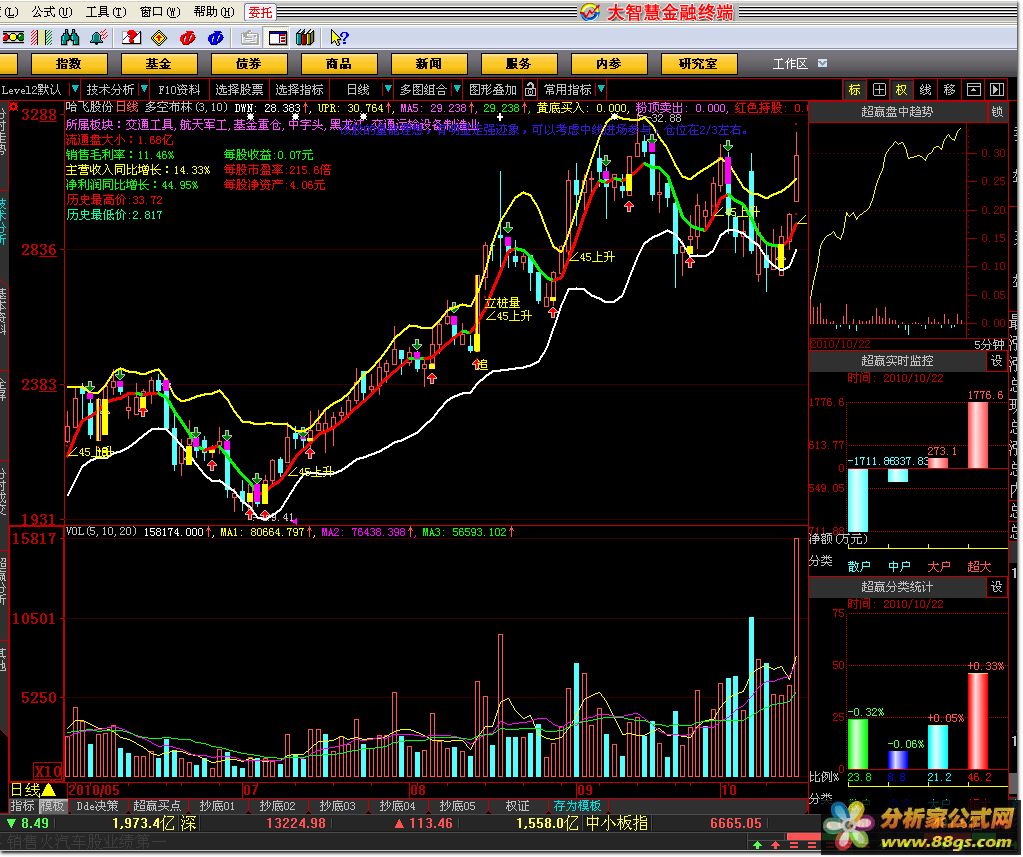Click the lock icon beside 图形叠加
The height and width of the screenshot is (857, 1023).
click(530, 89)
